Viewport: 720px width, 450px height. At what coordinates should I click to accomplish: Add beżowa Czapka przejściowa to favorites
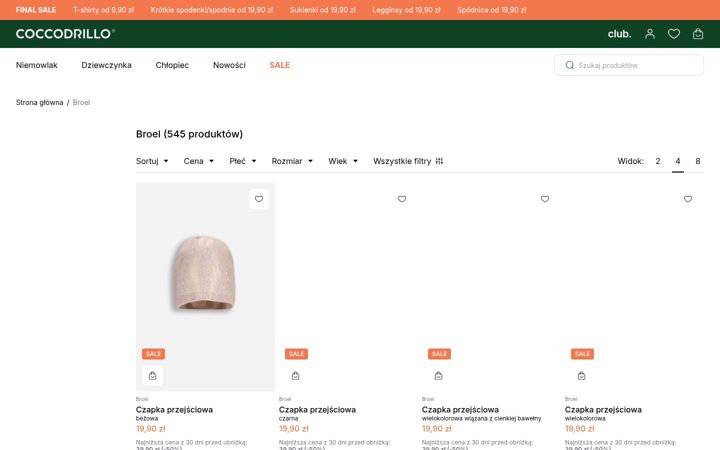(x=259, y=199)
